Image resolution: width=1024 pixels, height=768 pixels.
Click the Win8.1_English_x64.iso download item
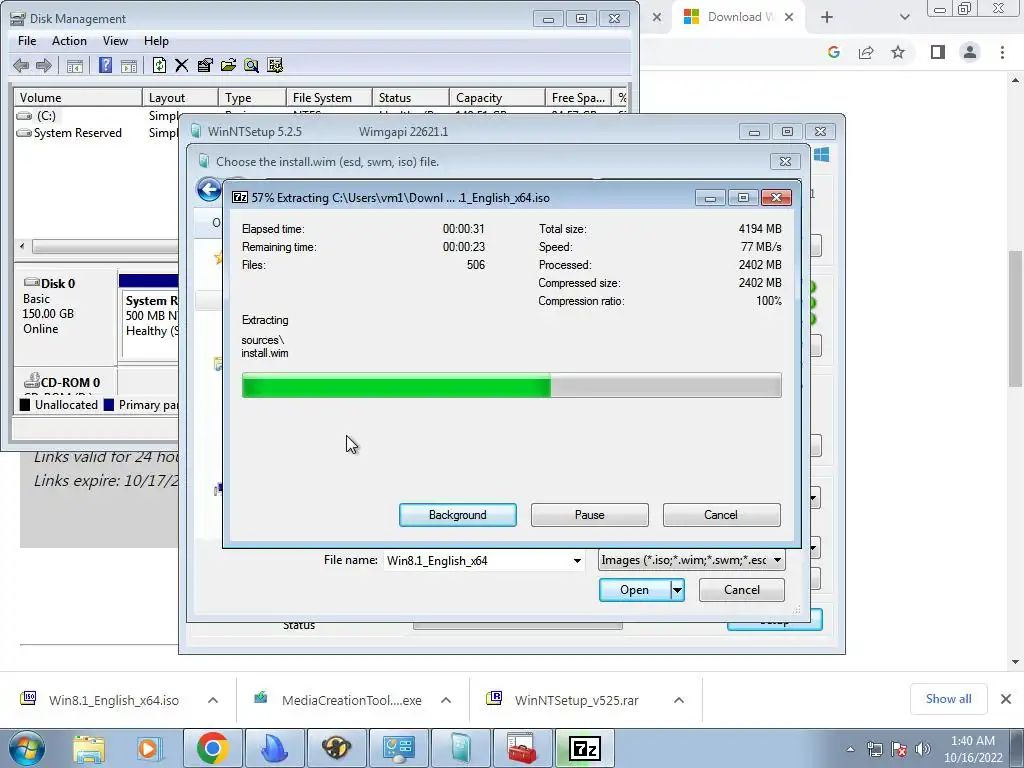click(x=114, y=700)
